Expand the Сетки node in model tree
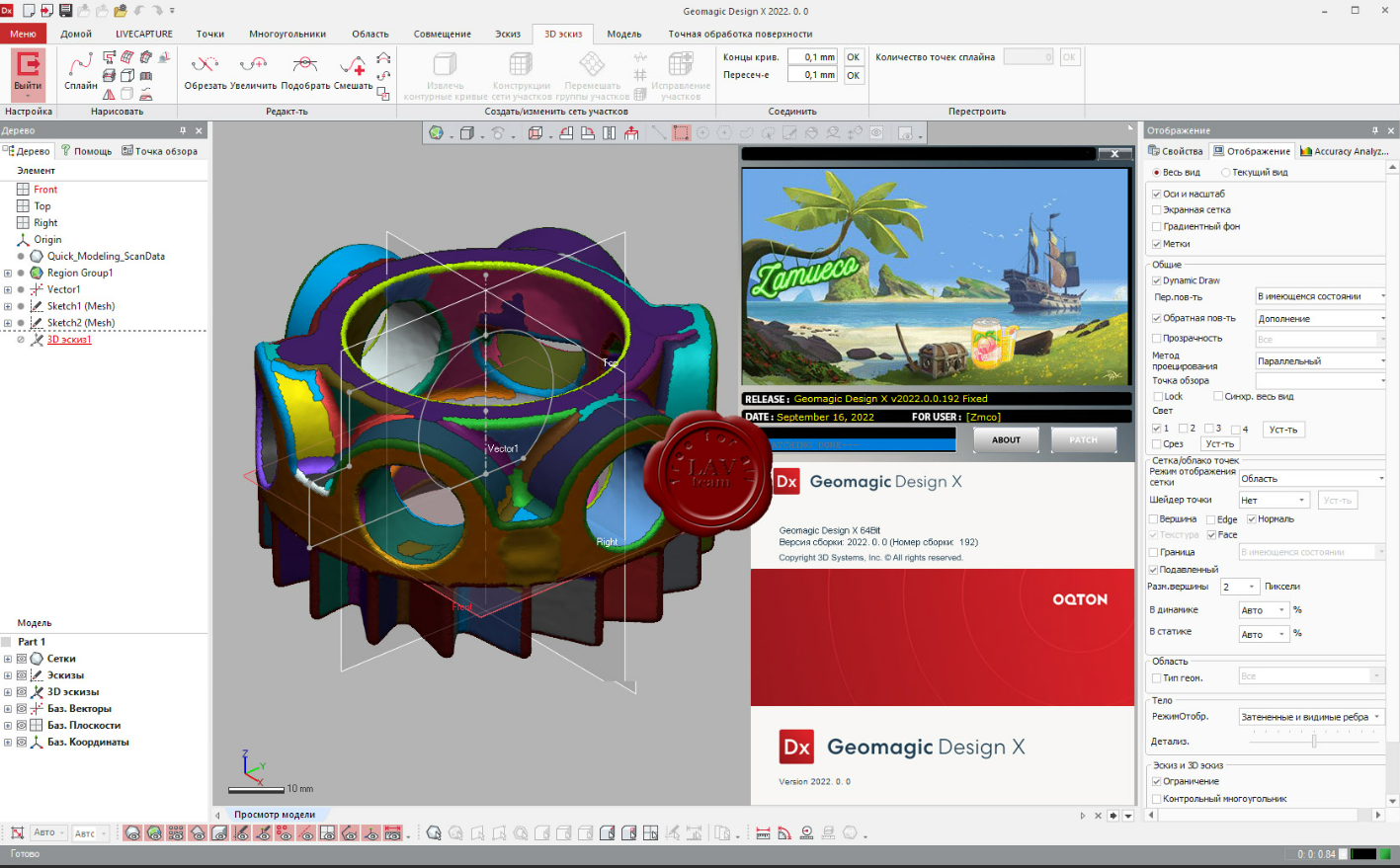 [8, 659]
